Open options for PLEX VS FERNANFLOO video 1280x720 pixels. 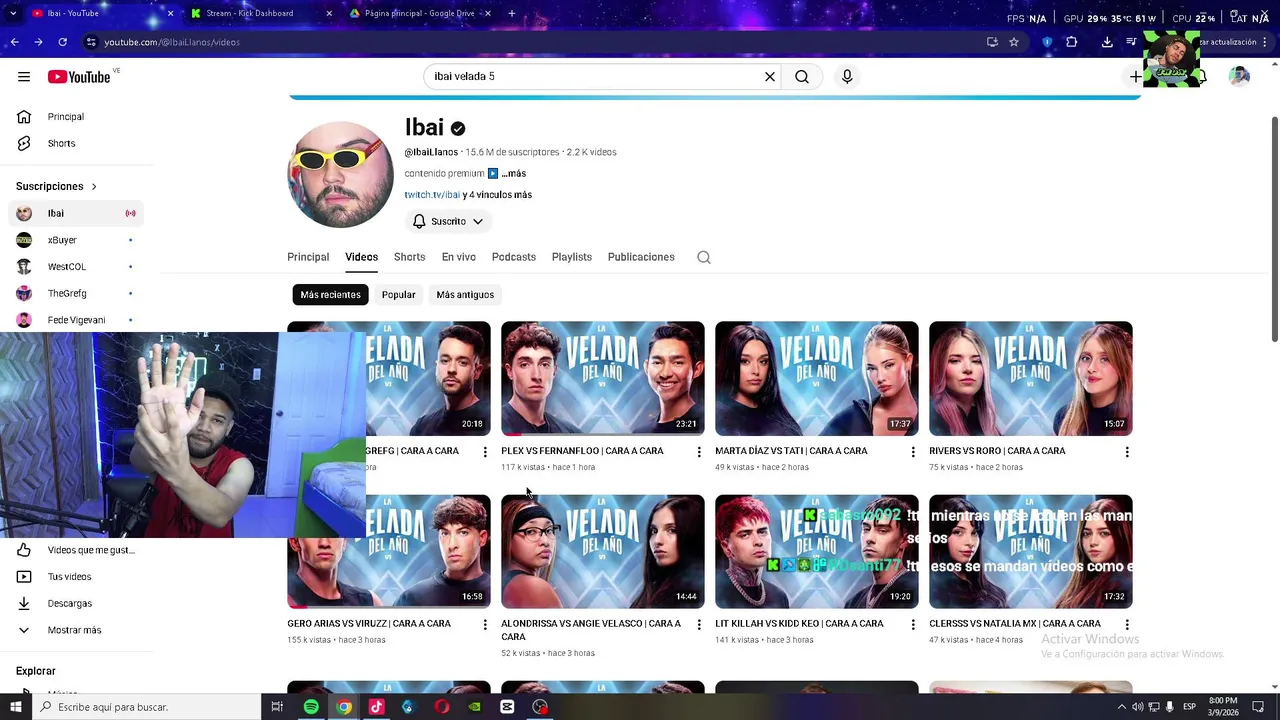coord(699,452)
